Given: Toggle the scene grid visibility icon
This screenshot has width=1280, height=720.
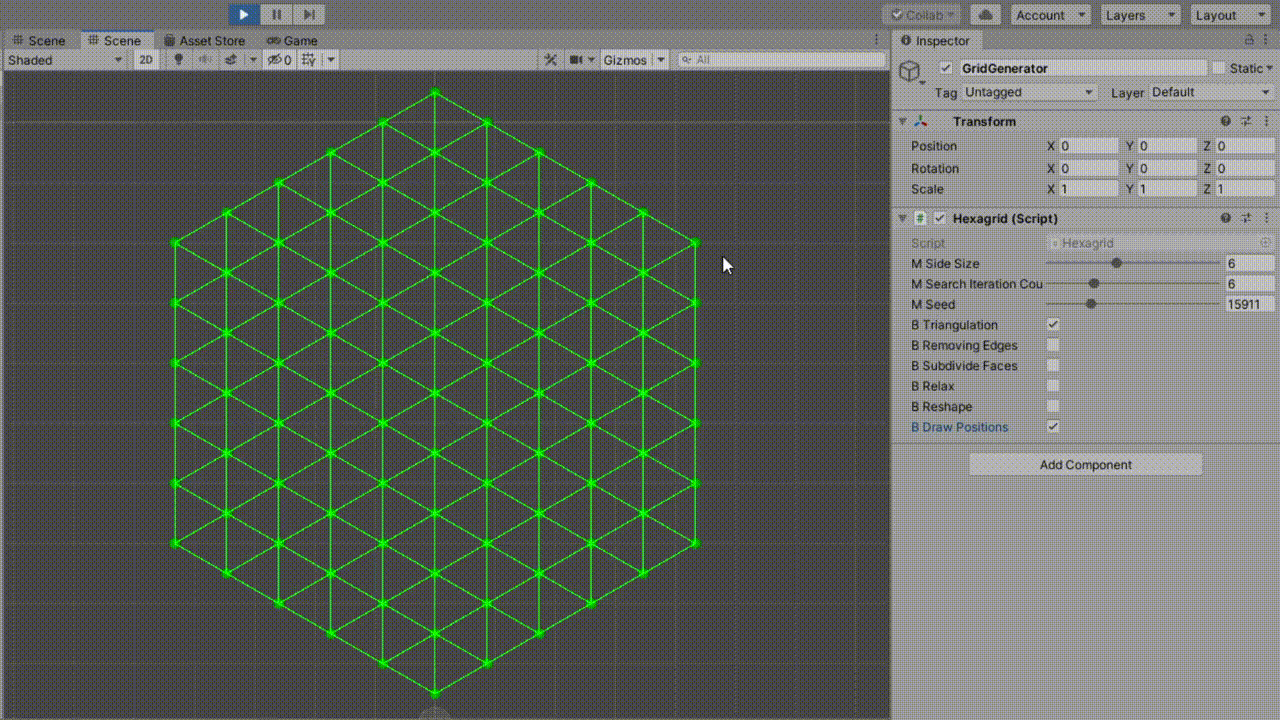Looking at the screenshot, I should click(x=308, y=60).
